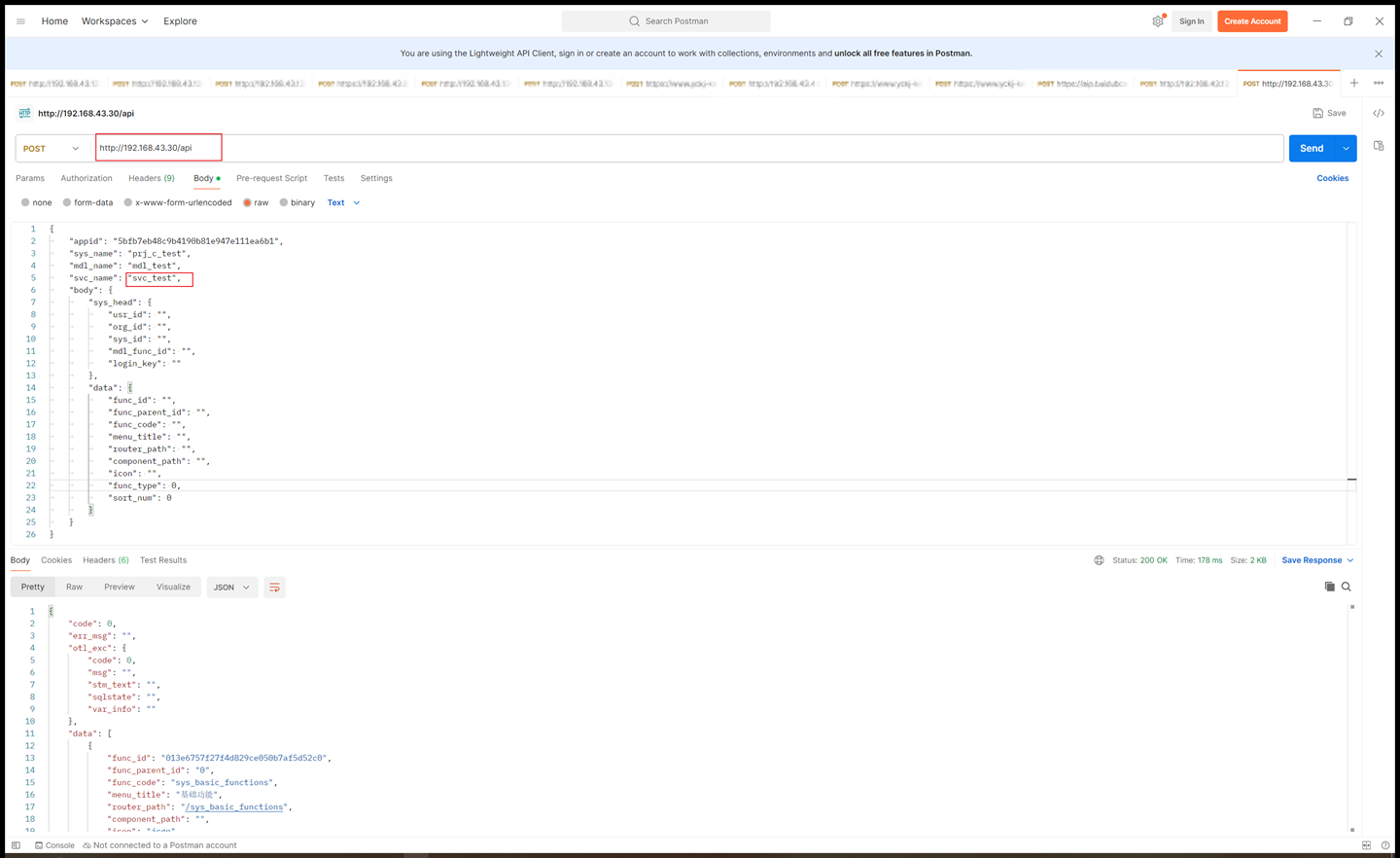Screen dimensions: 1400x858
Task: Select the none body type
Action: pyautogui.click(x=37, y=203)
